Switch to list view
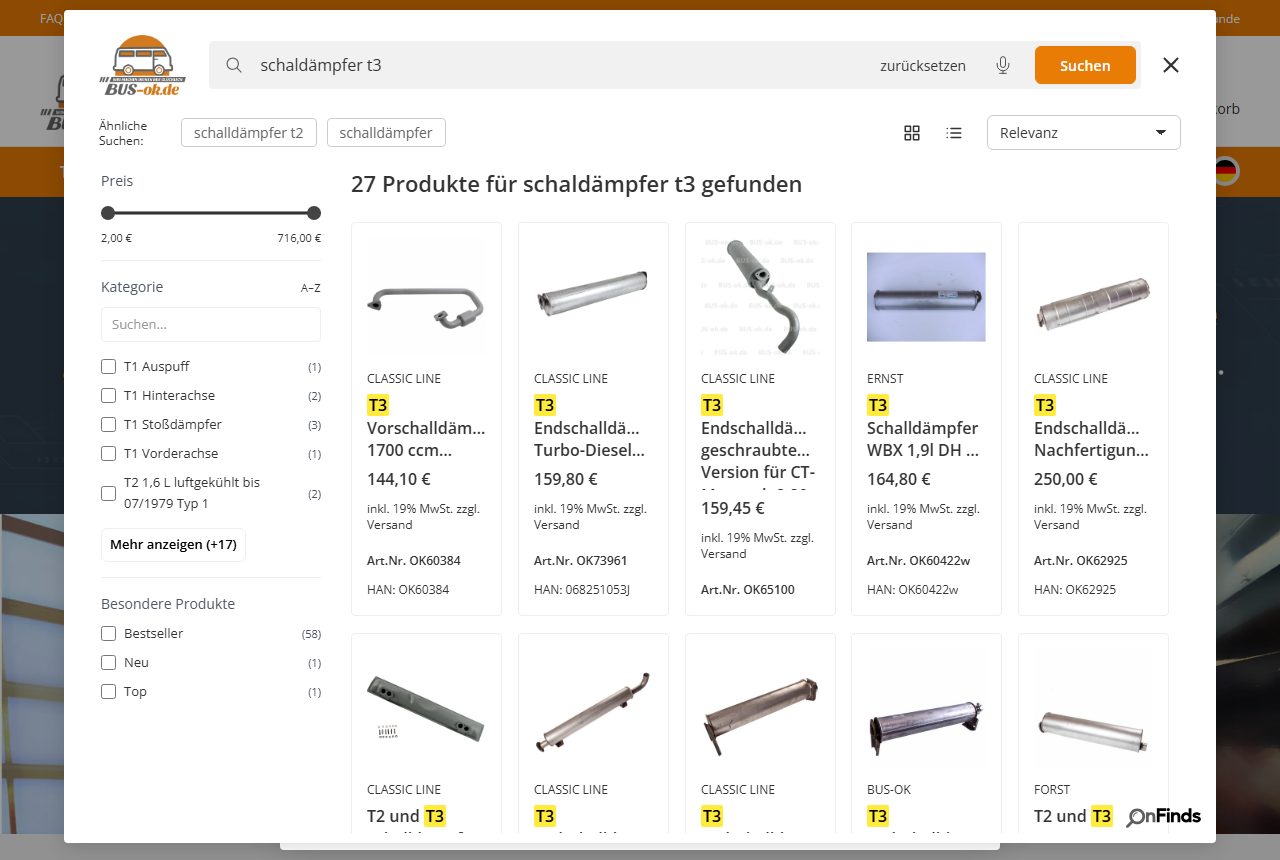This screenshot has width=1280, height=860. (954, 133)
